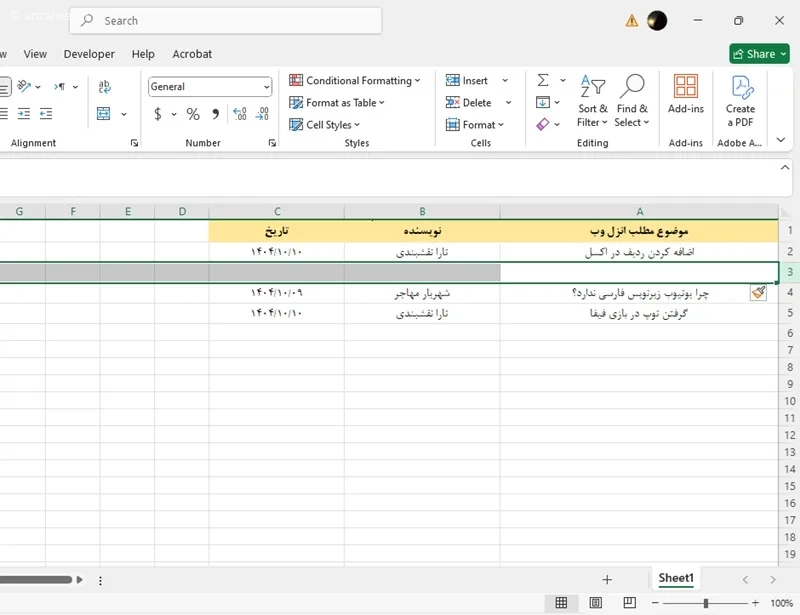The image size is (800, 615).
Task: Open the user account avatar
Action: coord(657,21)
